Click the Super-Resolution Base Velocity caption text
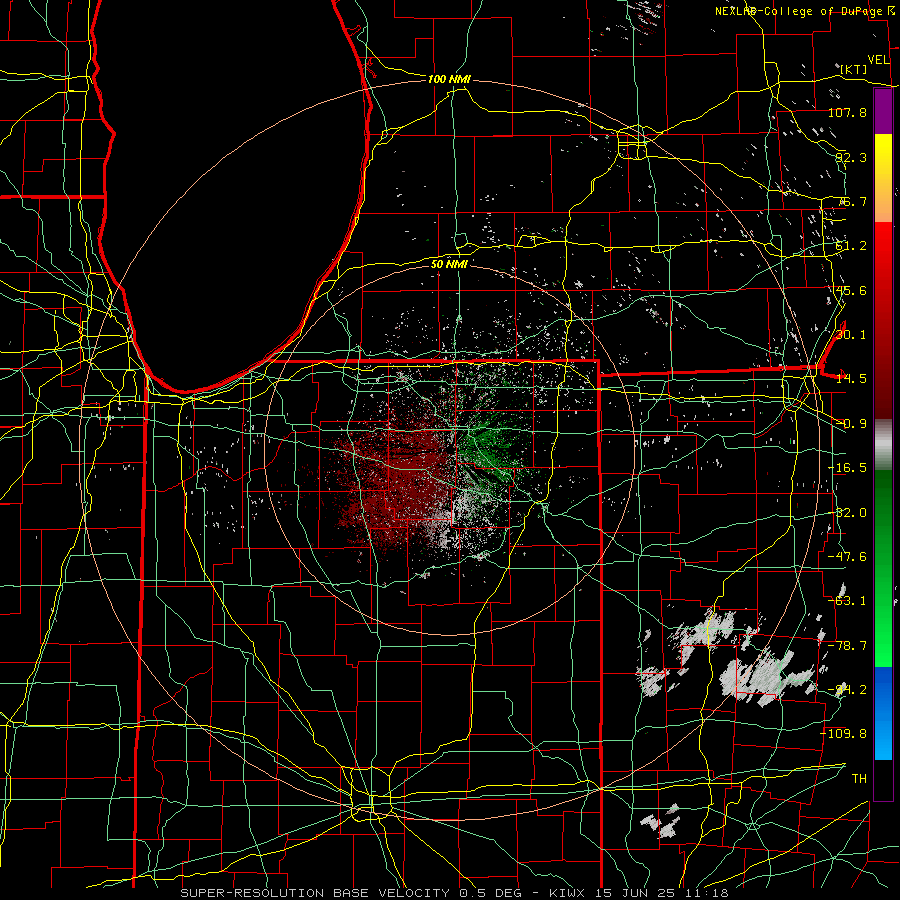Image resolution: width=900 pixels, height=900 pixels. tap(455, 893)
